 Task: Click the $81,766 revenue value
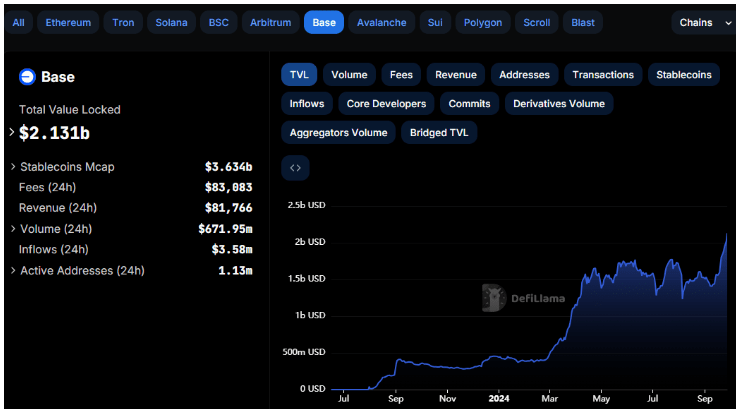(x=228, y=208)
